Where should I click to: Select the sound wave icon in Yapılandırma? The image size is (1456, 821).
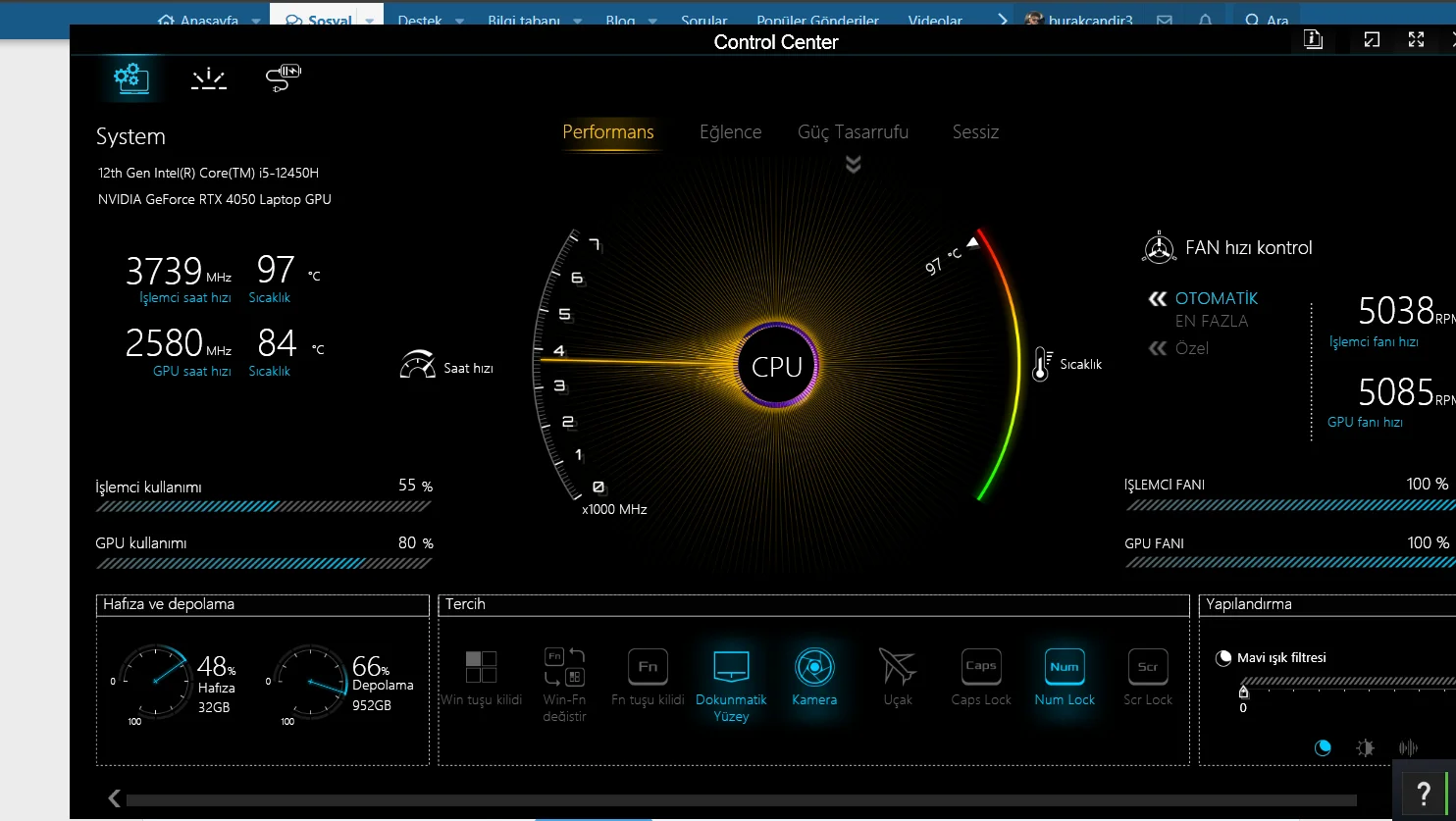(1408, 747)
